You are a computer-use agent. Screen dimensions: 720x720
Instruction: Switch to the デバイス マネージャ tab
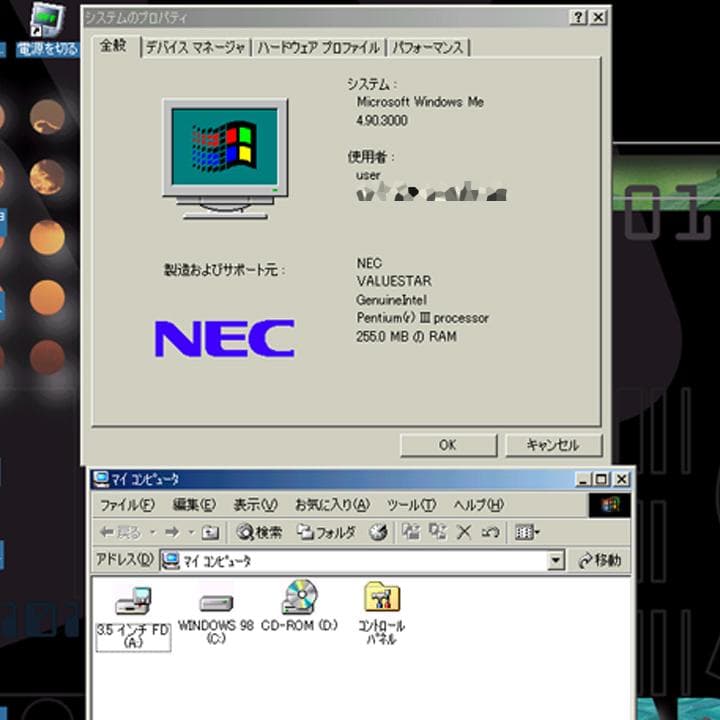[x=196, y=47]
